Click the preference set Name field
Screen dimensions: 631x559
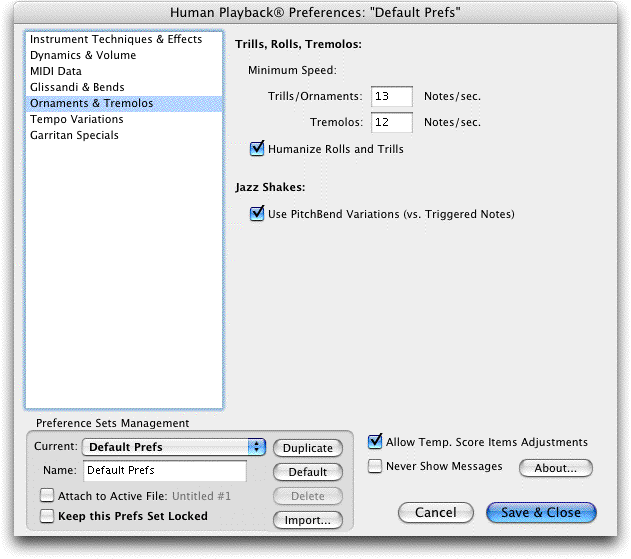(x=165, y=470)
